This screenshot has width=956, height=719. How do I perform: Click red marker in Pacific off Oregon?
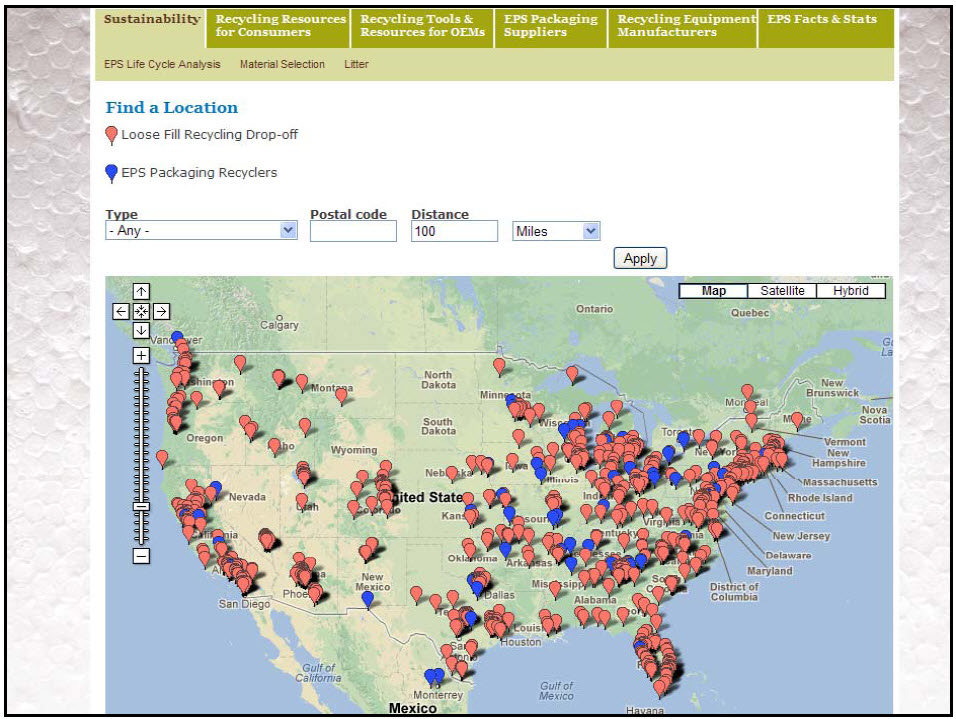tap(162, 457)
